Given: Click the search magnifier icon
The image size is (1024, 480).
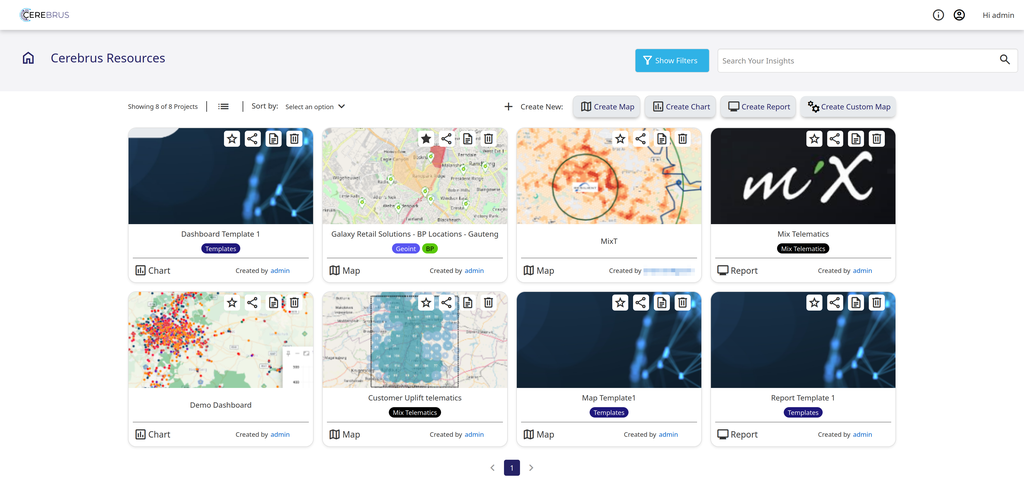Looking at the screenshot, I should (1005, 60).
